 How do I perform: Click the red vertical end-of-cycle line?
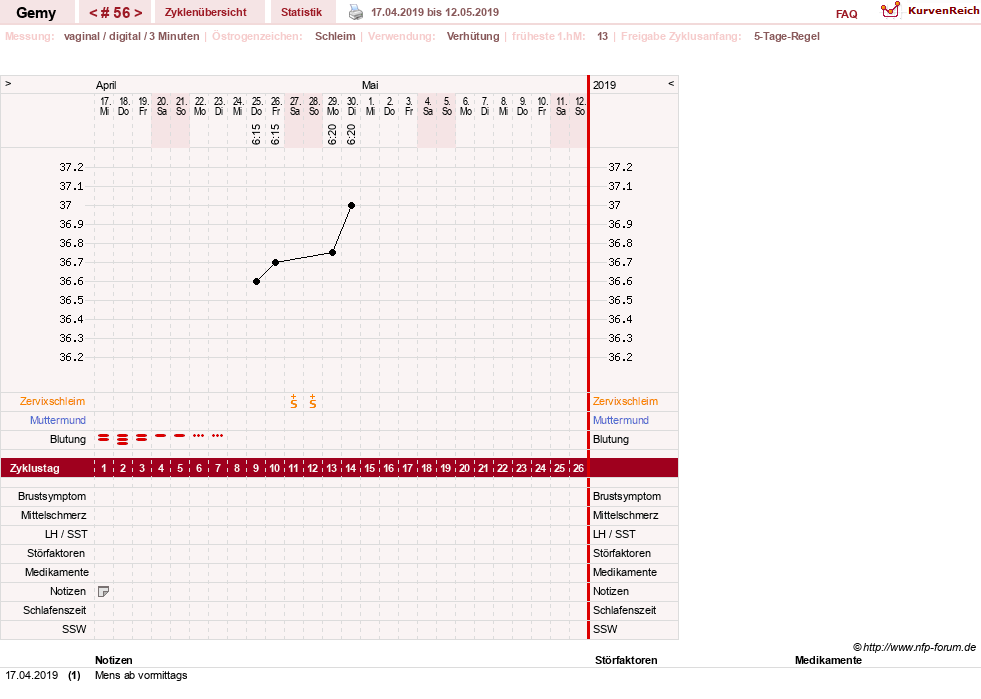[588, 357]
